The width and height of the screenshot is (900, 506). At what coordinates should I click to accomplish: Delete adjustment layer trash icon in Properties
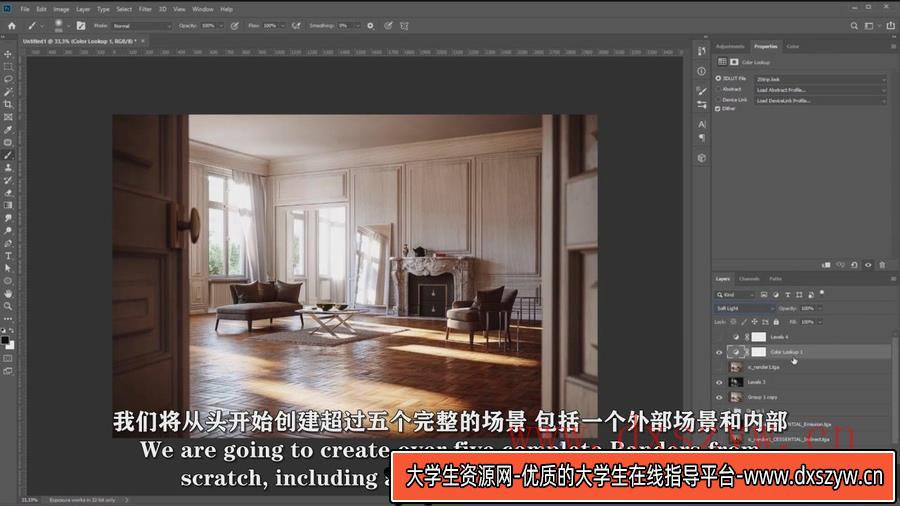882,265
